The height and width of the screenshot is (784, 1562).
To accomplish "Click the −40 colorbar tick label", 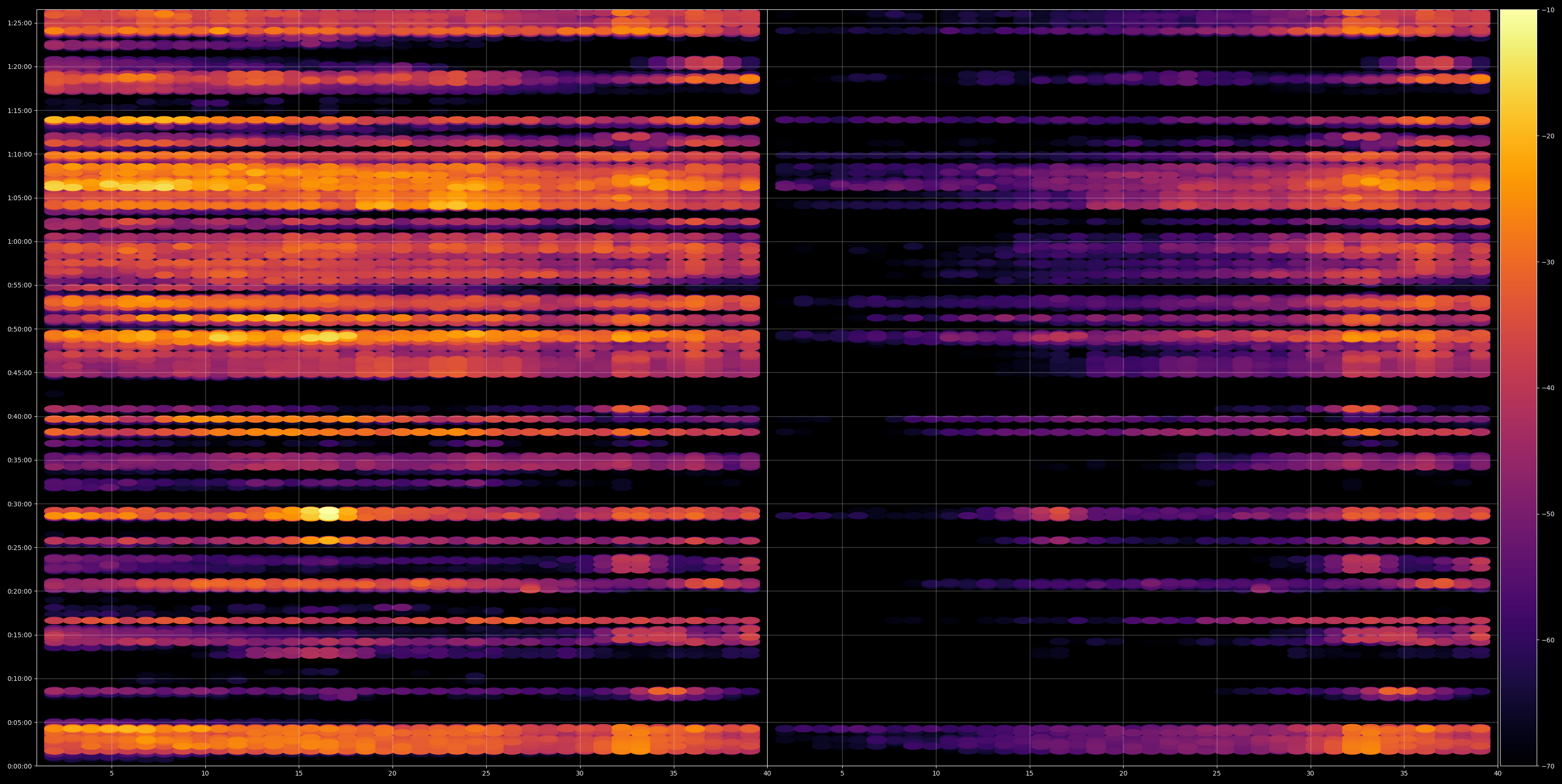I will click(x=1547, y=388).
